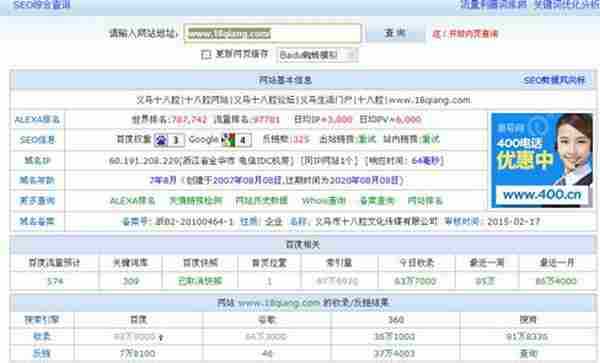Viewport: 600px width, 363px height.
Task: Open the 关键词优化分析 link at top right
Action: tap(566, 4)
